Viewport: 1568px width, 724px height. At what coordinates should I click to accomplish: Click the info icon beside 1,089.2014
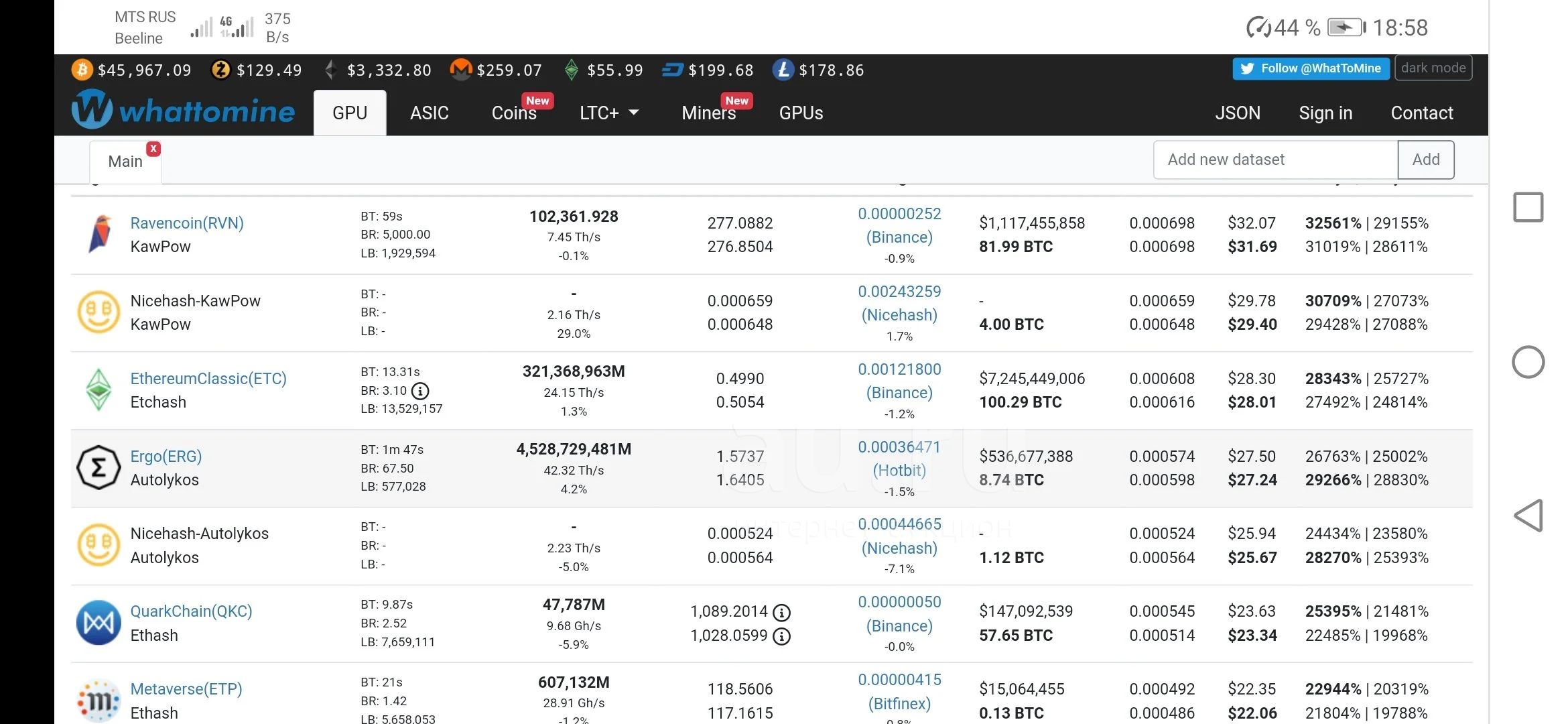coord(781,613)
